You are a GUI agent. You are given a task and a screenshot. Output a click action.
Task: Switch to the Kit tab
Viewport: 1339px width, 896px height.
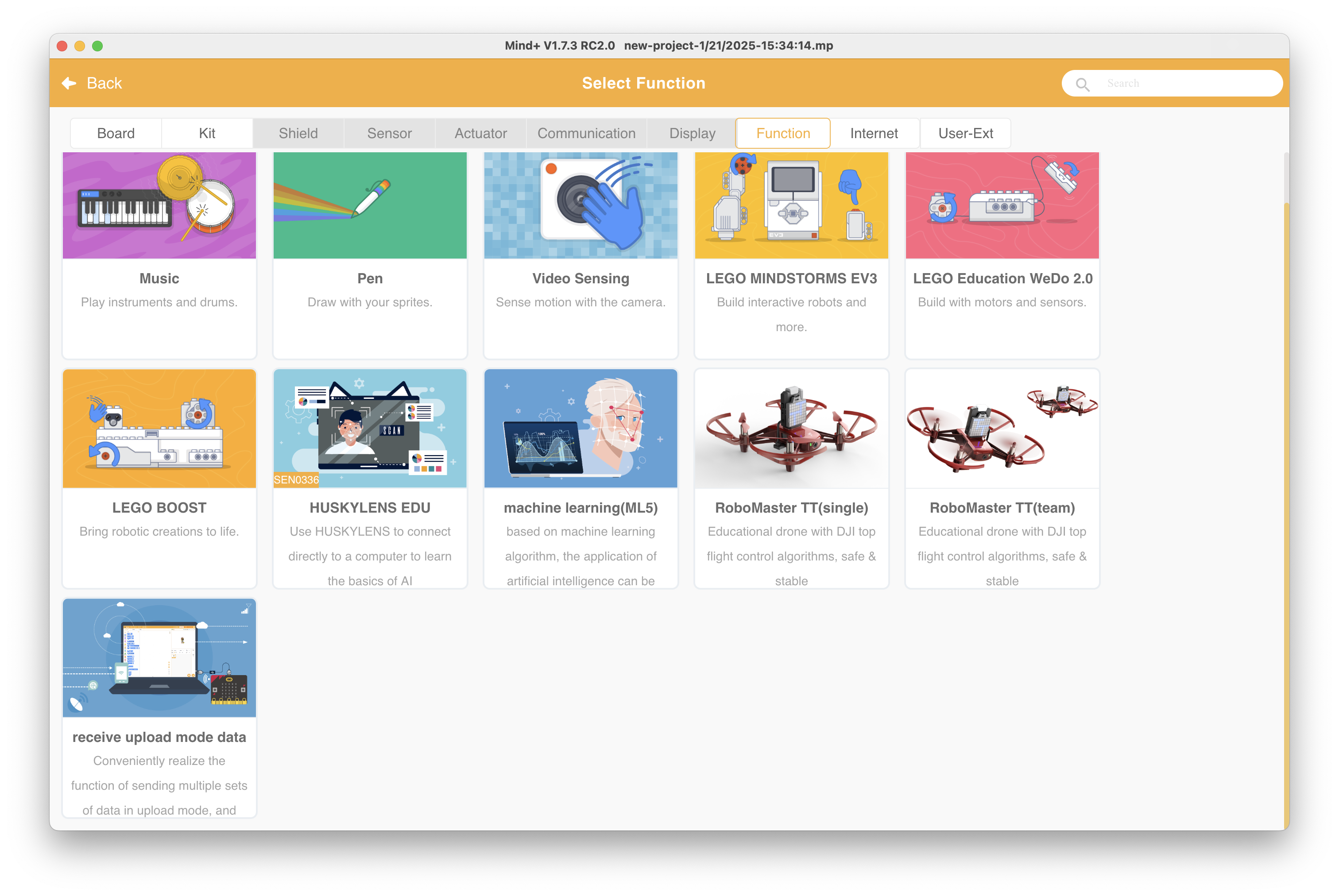(x=207, y=133)
